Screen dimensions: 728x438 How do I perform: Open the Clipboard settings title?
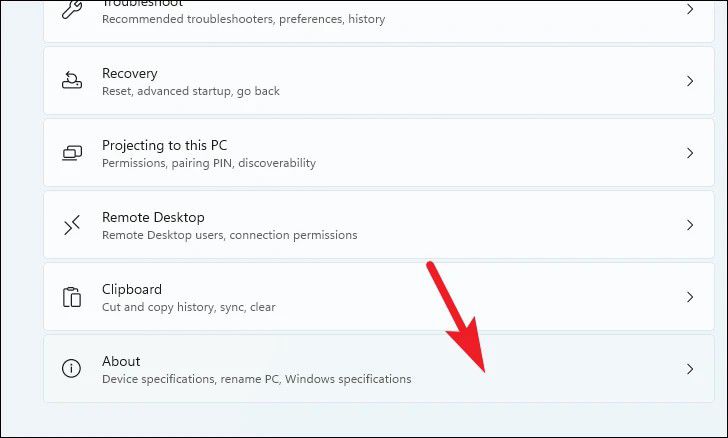coord(132,289)
